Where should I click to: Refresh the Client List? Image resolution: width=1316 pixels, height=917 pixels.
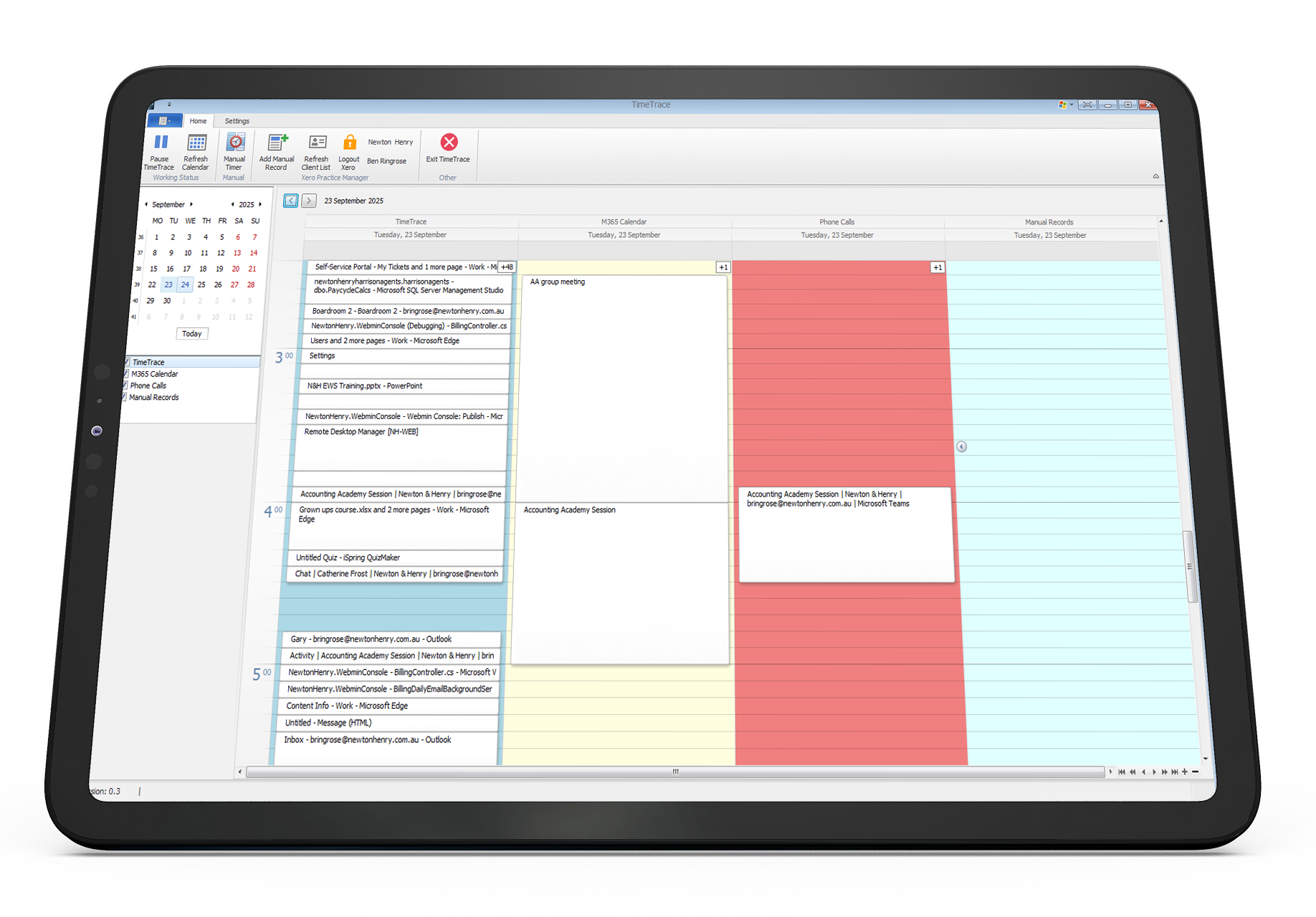point(317,143)
